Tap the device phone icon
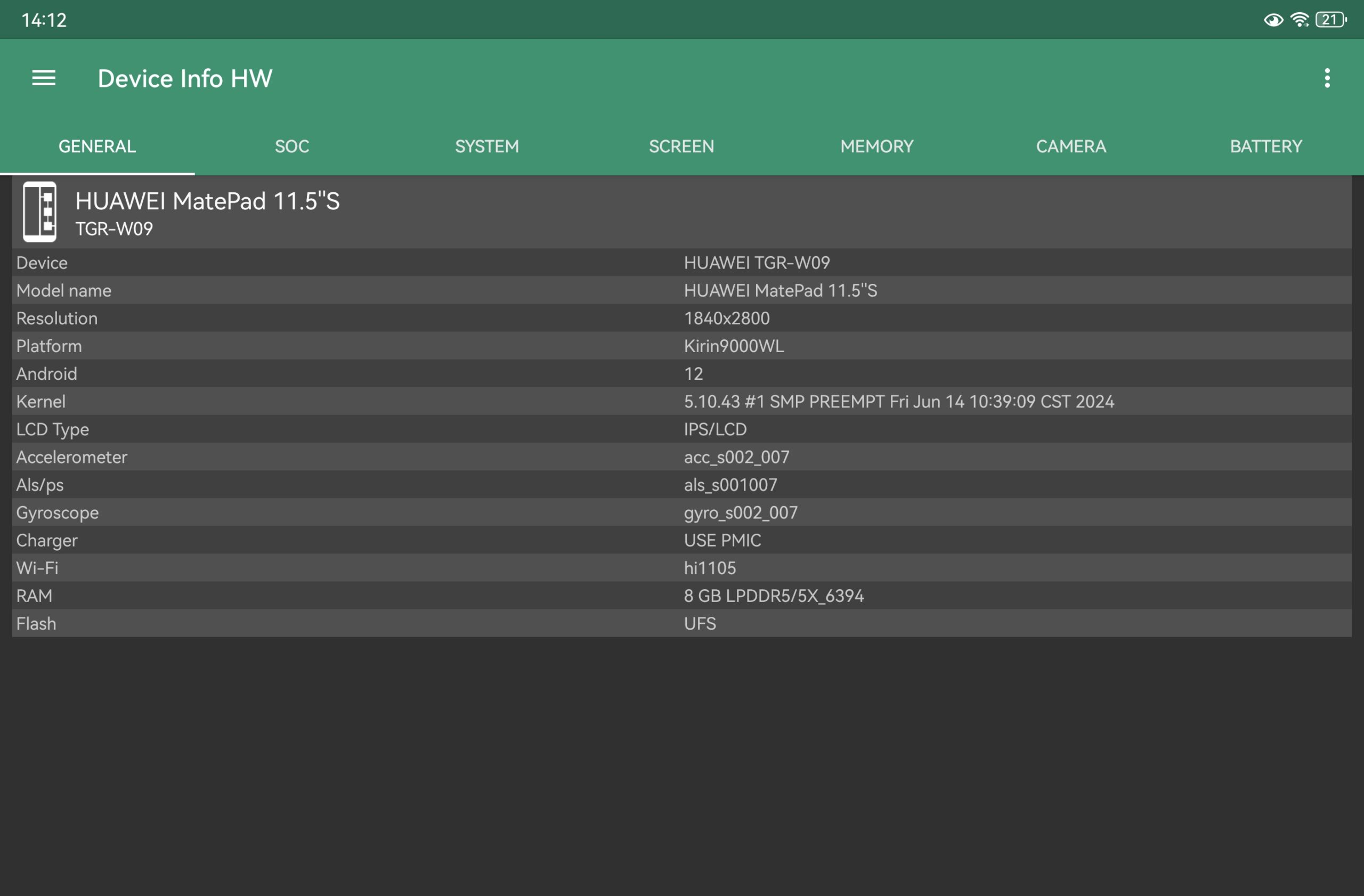 pyautogui.click(x=39, y=211)
